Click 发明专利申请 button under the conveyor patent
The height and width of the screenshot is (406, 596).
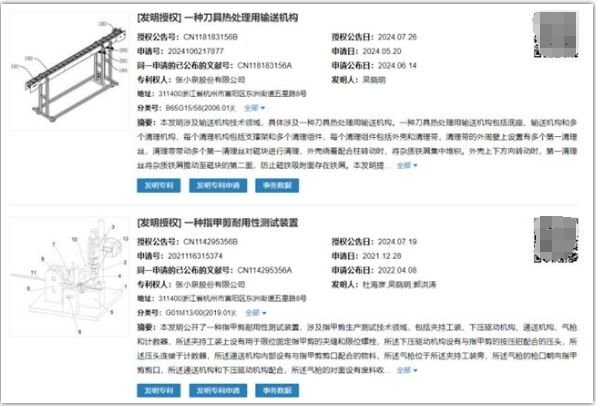pyautogui.click(x=218, y=186)
